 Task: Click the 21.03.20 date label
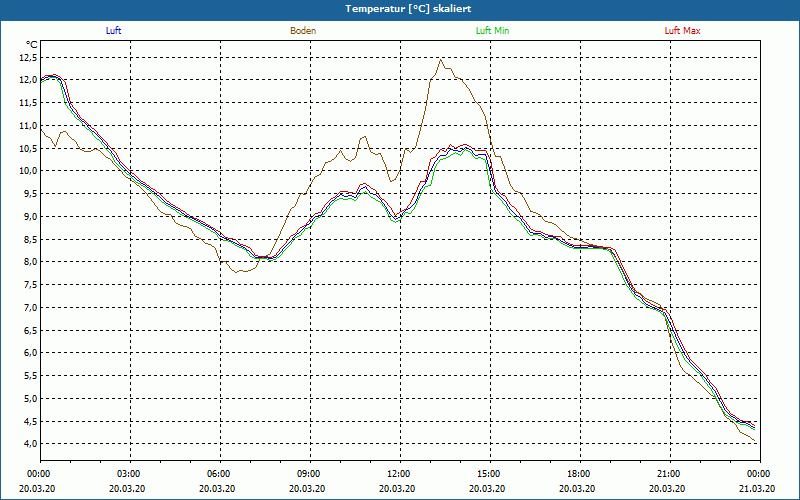click(757, 489)
